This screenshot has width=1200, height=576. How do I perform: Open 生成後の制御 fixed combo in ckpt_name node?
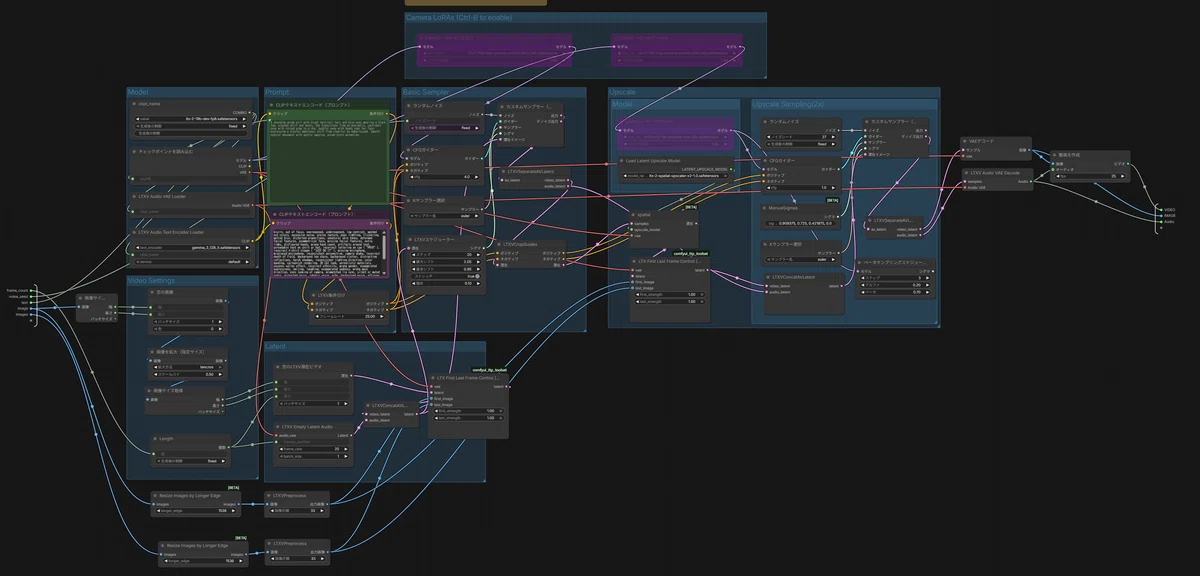[x=191, y=126]
